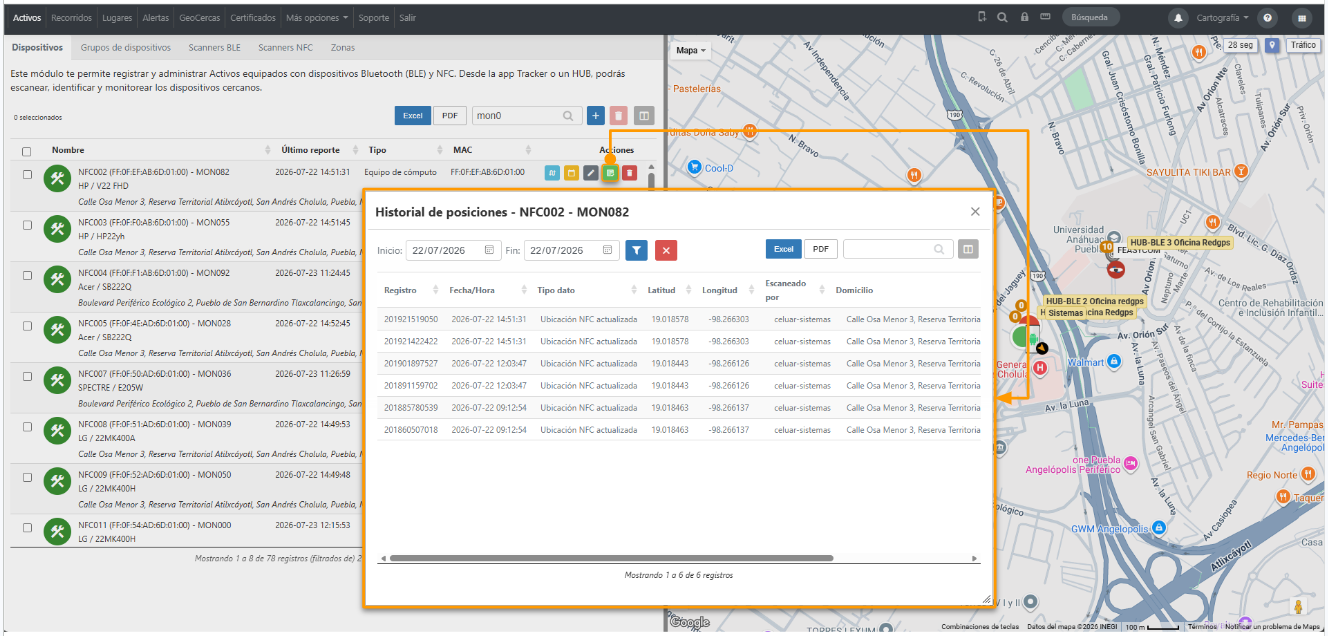The image size is (1328, 636).
Task: Switch to the Grupos de dispositivos tab
Action: click(126, 47)
